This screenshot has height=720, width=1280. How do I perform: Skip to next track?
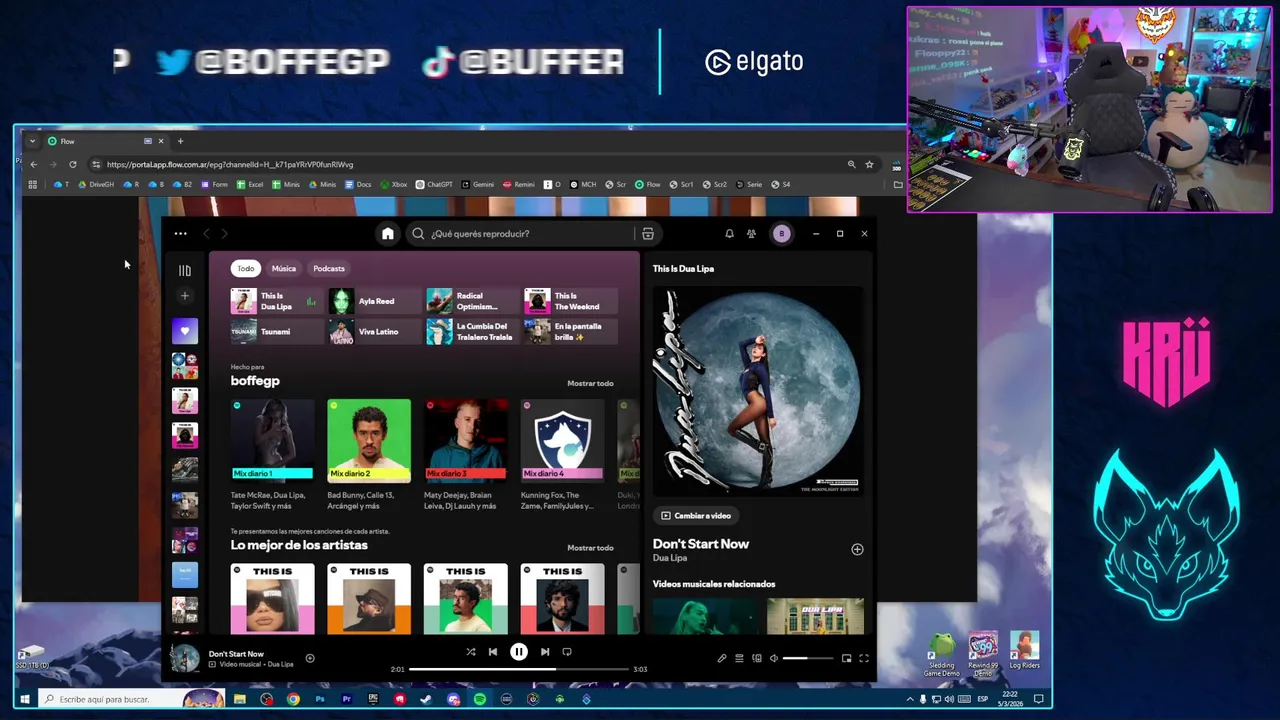[x=545, y=652]
